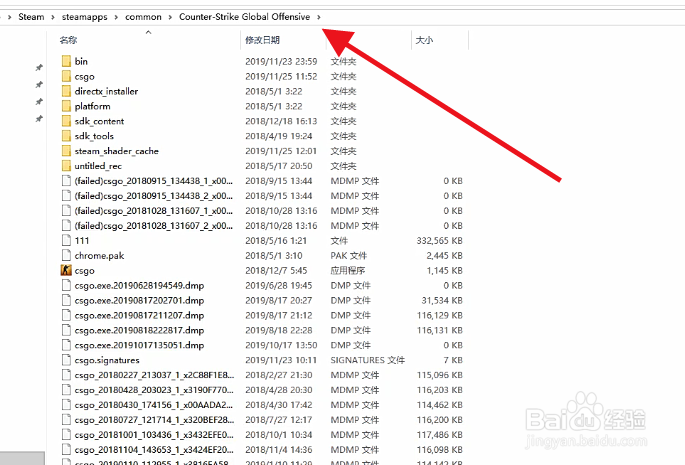Click the second pin icon in the sidebar

click(x=39, y=84)
